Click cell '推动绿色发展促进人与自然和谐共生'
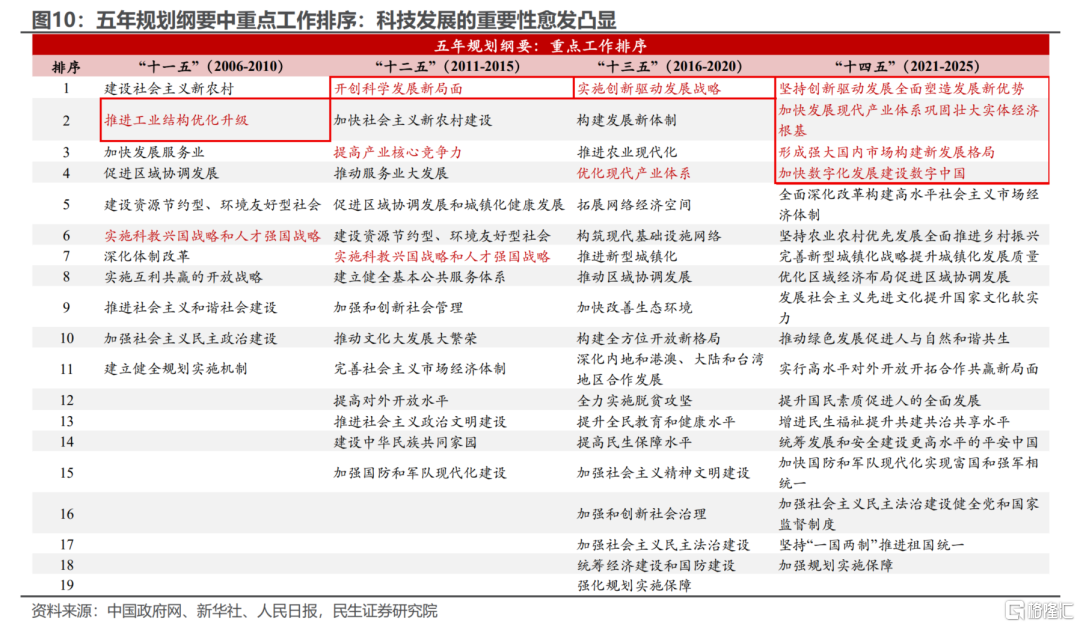1080x627 pixels. click(894, 338)
